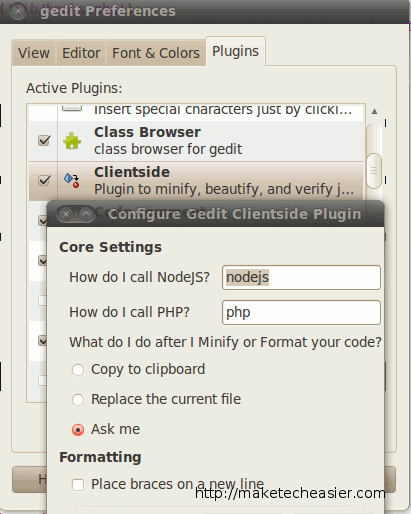Close the gedit Preferences window
The width and height of the screenshot is (411, 514).
[x=18, y=11]
